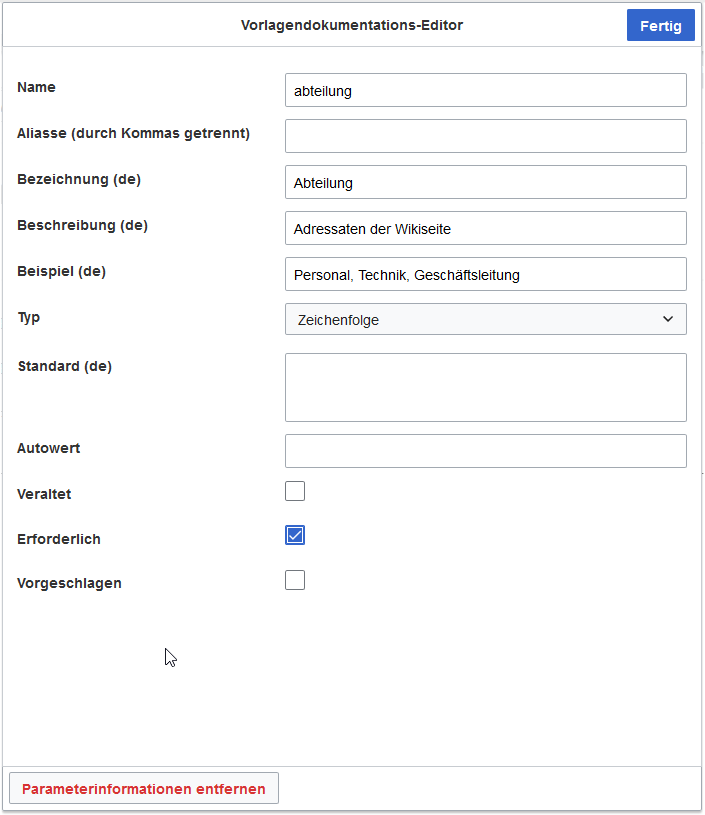Screen dimensions: 705x815
Task: Click the Typ label text
Action: 29,317
